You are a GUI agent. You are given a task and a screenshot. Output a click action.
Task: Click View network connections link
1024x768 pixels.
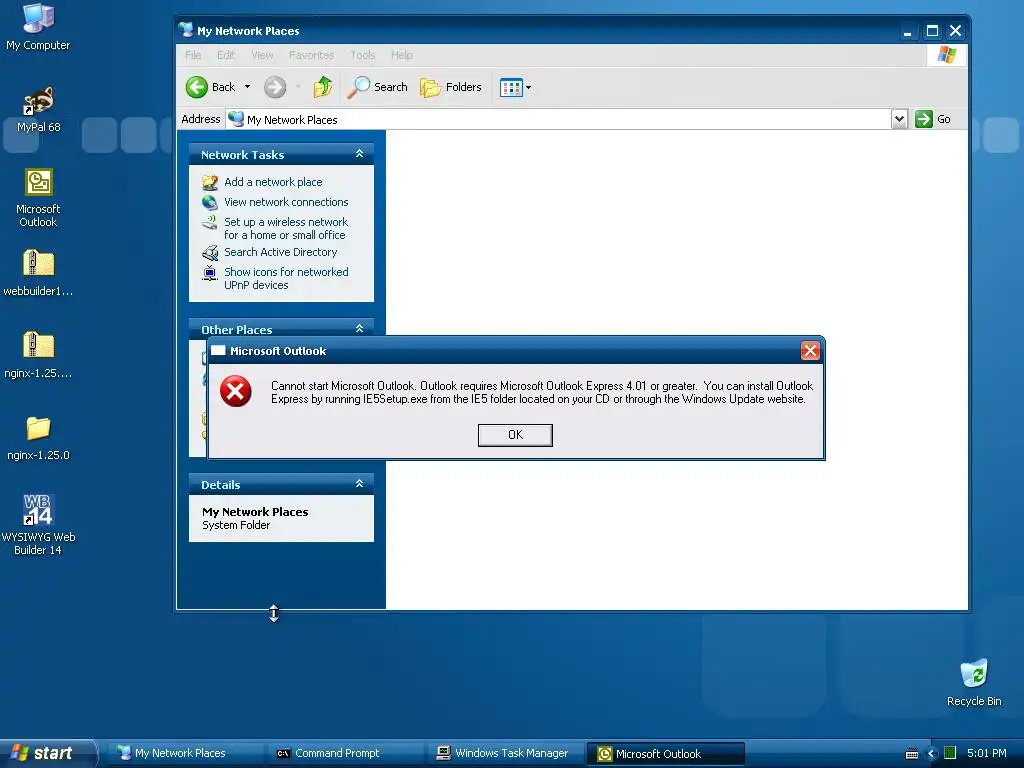[286, 202]
